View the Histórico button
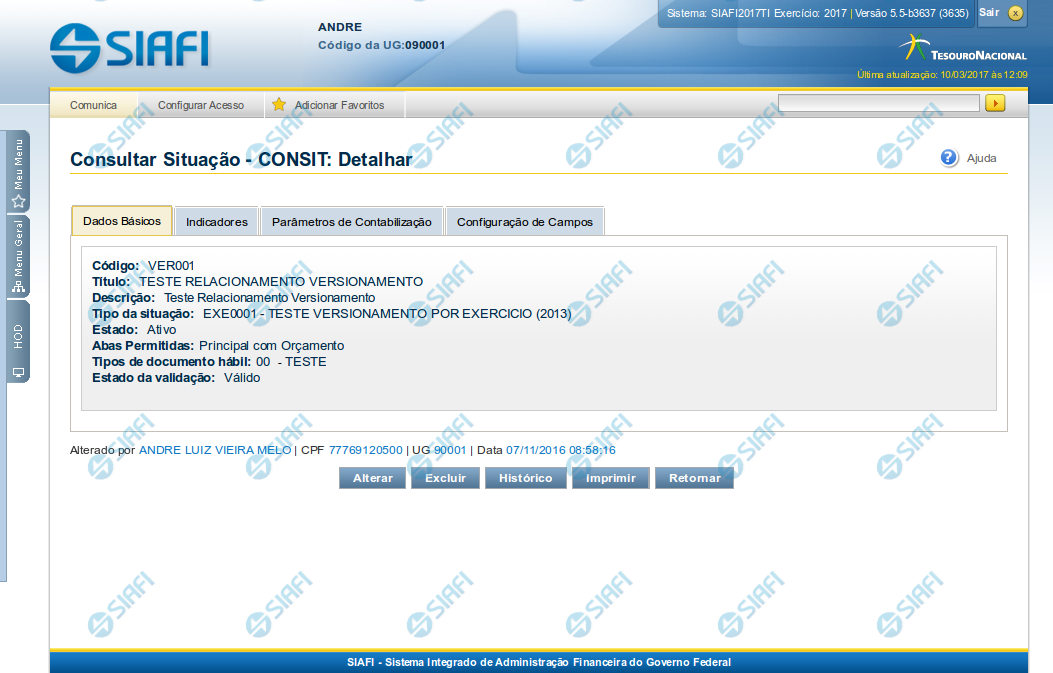This screenshot has height=673, width=1053. 526,478
